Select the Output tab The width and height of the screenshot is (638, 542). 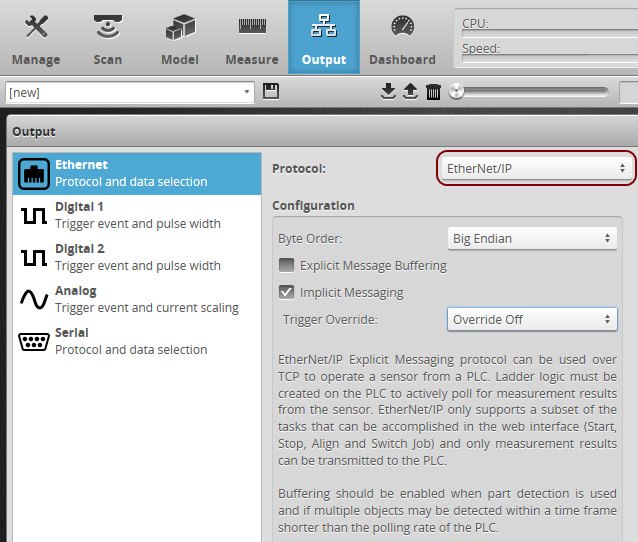(x=324, y=37)
